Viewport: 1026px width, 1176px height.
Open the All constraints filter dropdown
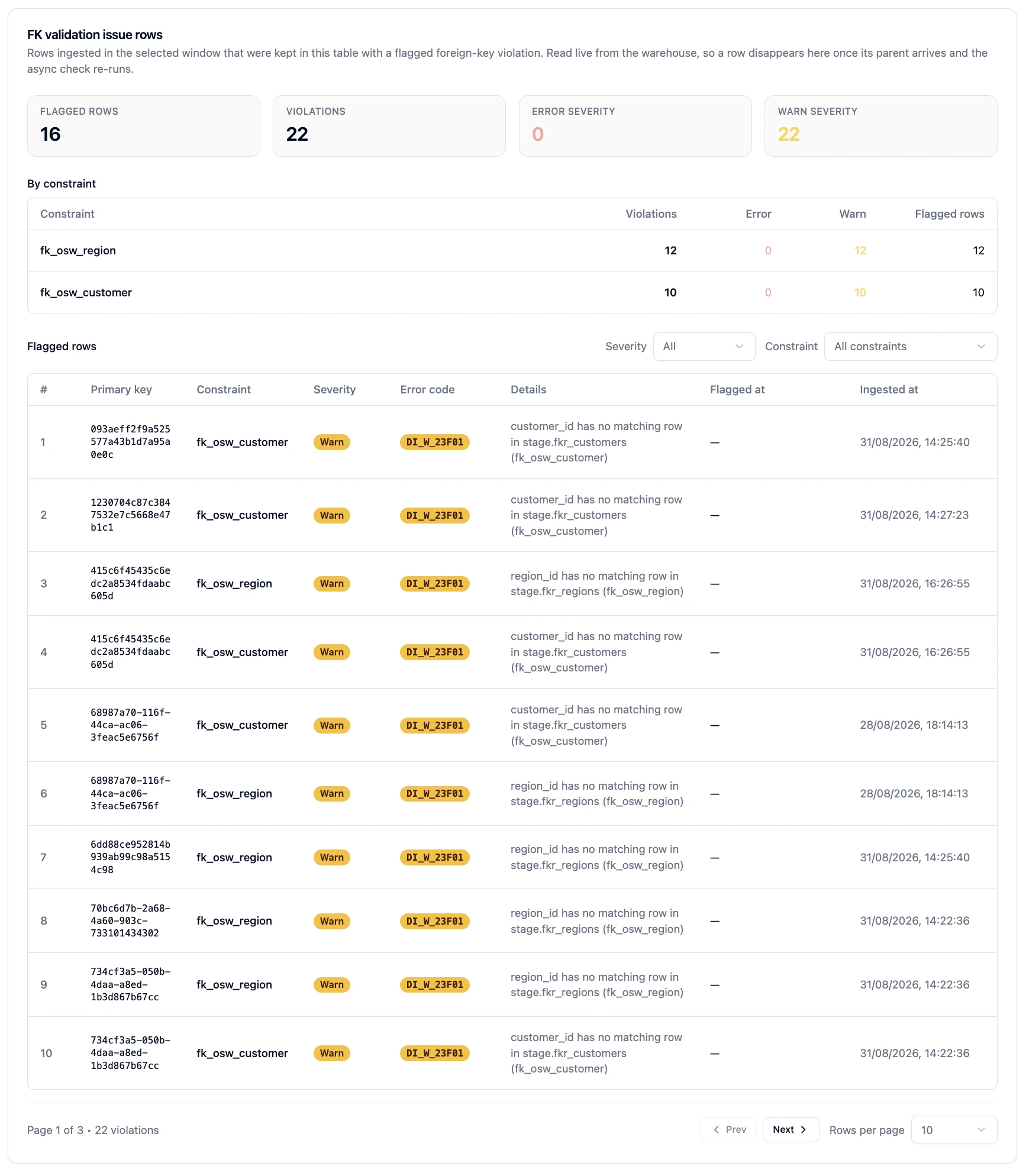pos(910,347)
